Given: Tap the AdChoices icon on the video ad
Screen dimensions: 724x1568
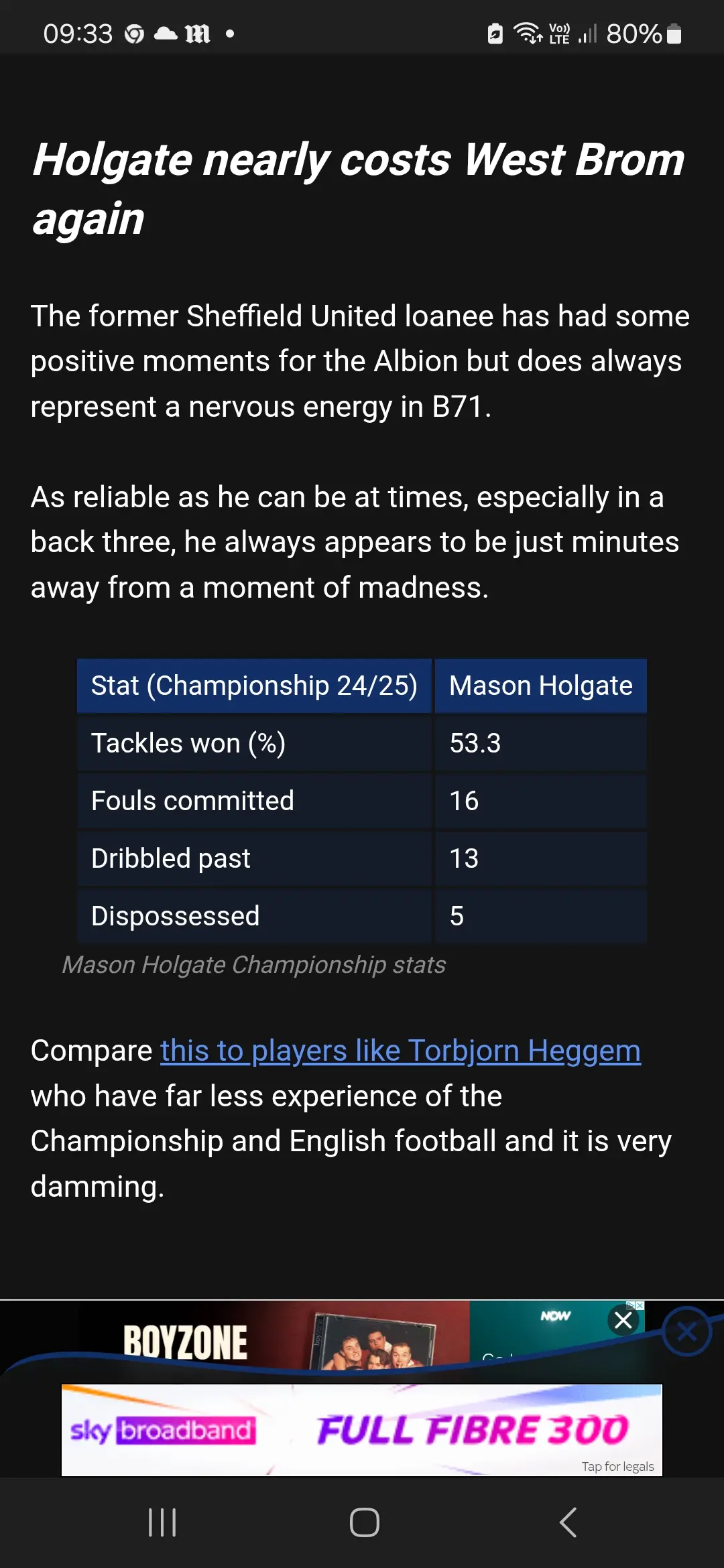Looking at the screenshot, I should click(x=636, y=1305).
